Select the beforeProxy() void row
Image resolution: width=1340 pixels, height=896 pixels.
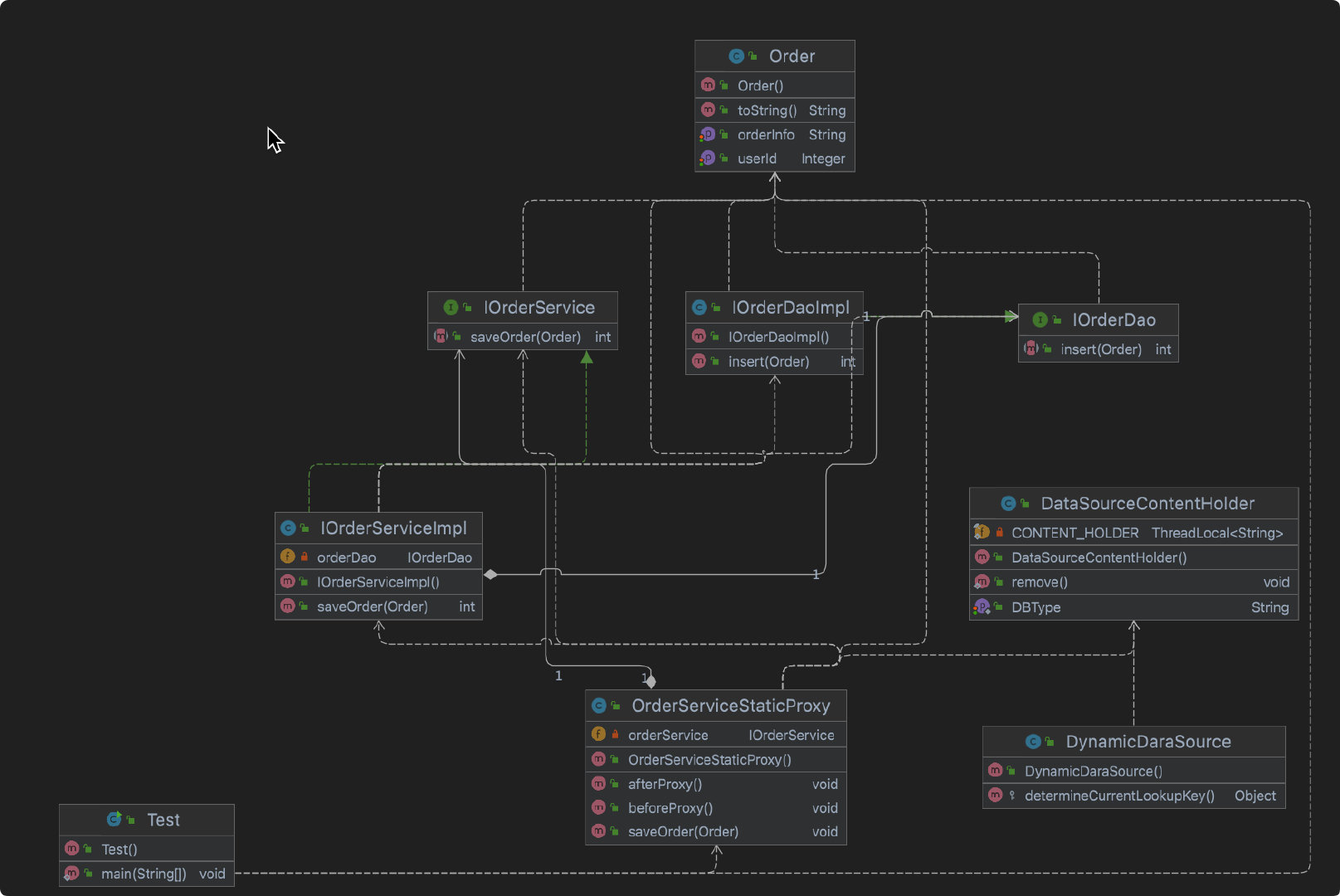(716, 808)
